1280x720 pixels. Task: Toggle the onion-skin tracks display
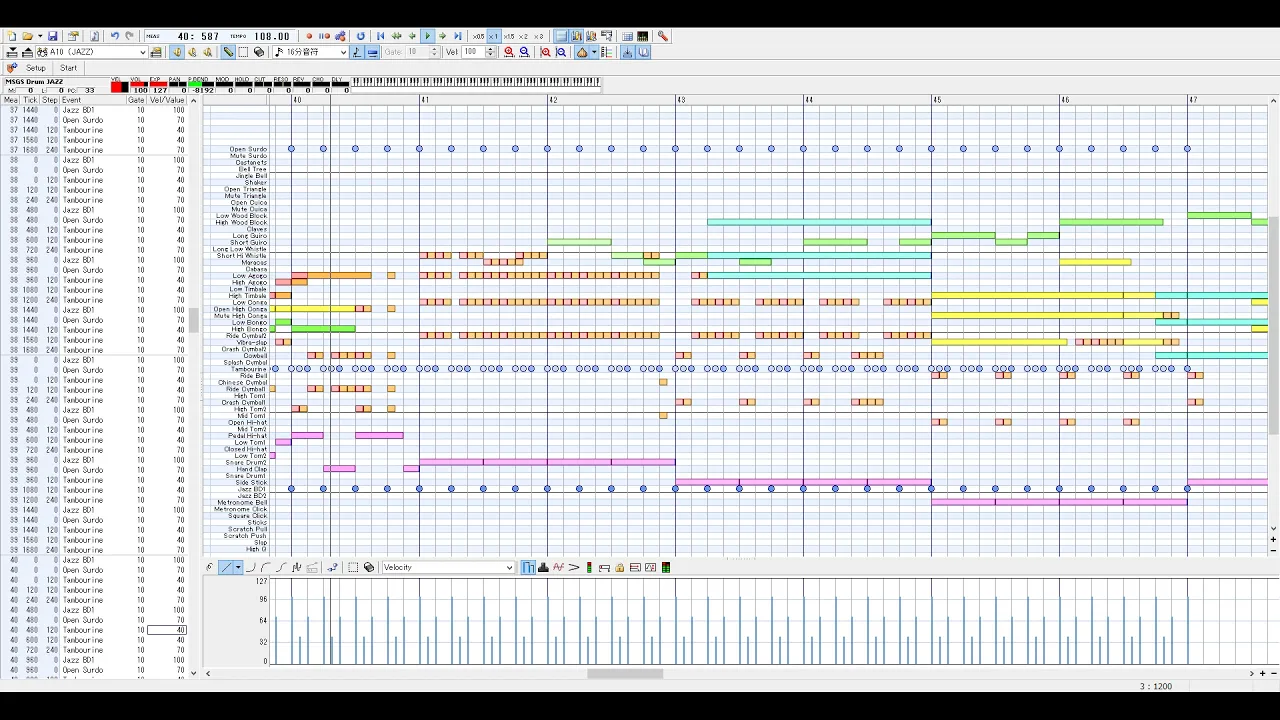(x=582, y=52)
